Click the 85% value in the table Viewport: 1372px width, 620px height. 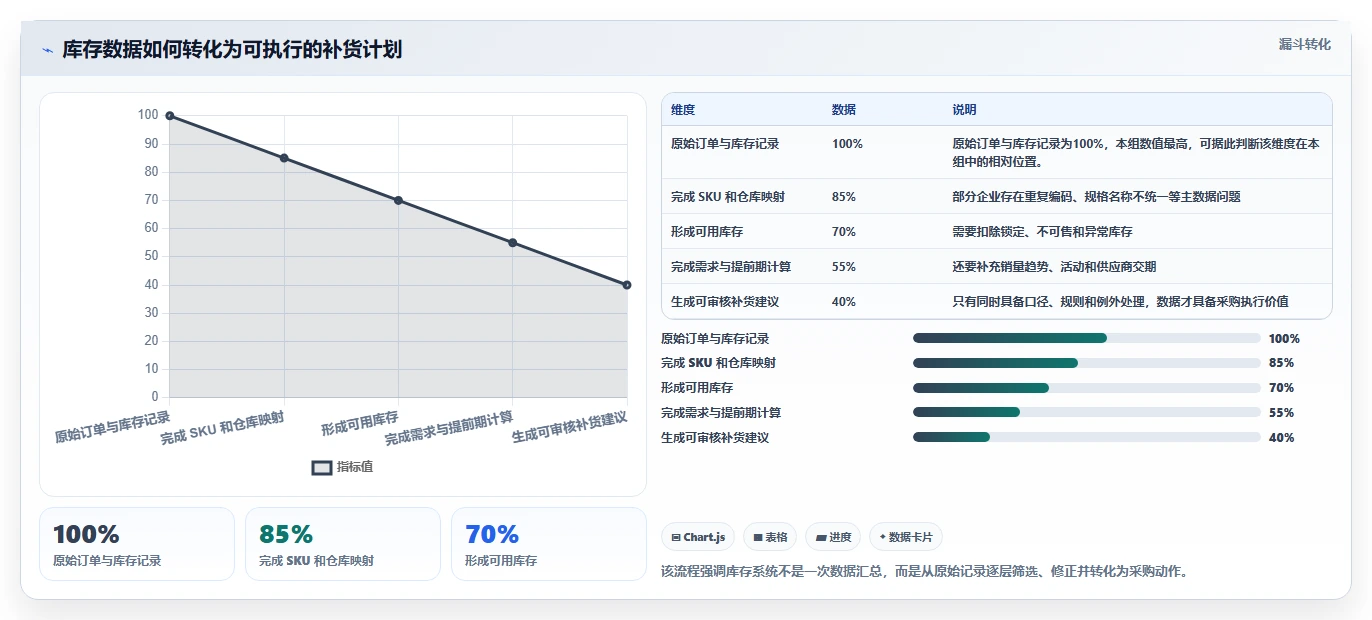pos(844,197)
